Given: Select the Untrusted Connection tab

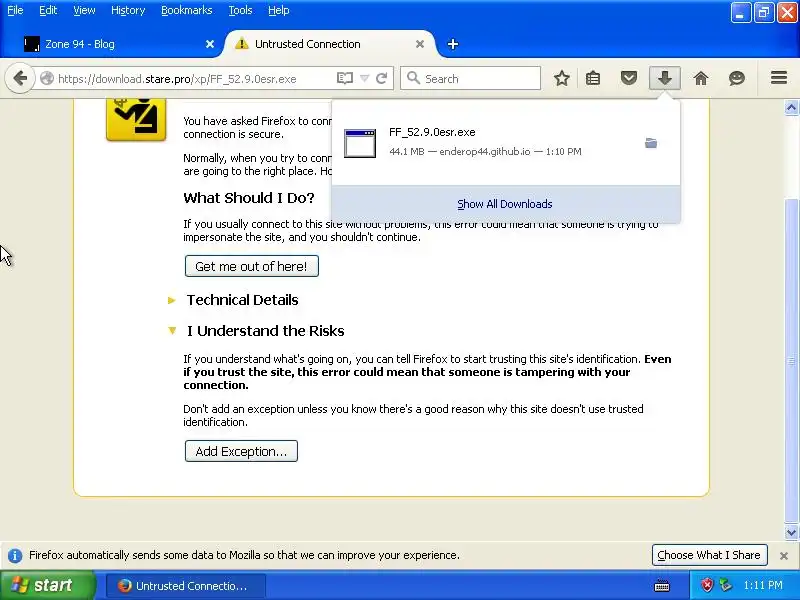Looking at the screenshot, I should [330, 44].
